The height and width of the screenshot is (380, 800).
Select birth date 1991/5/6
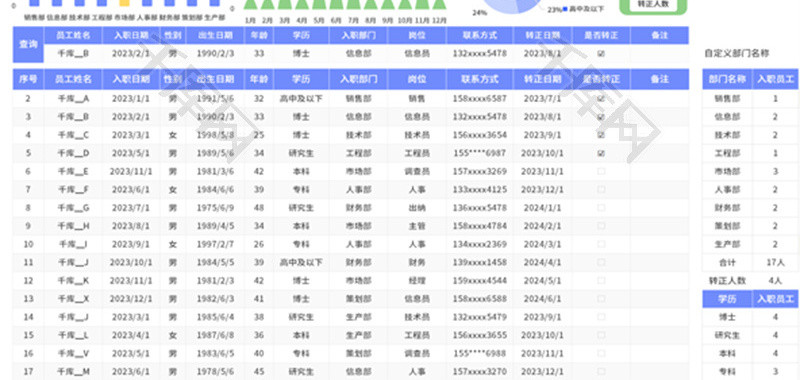tap(215, 99)
